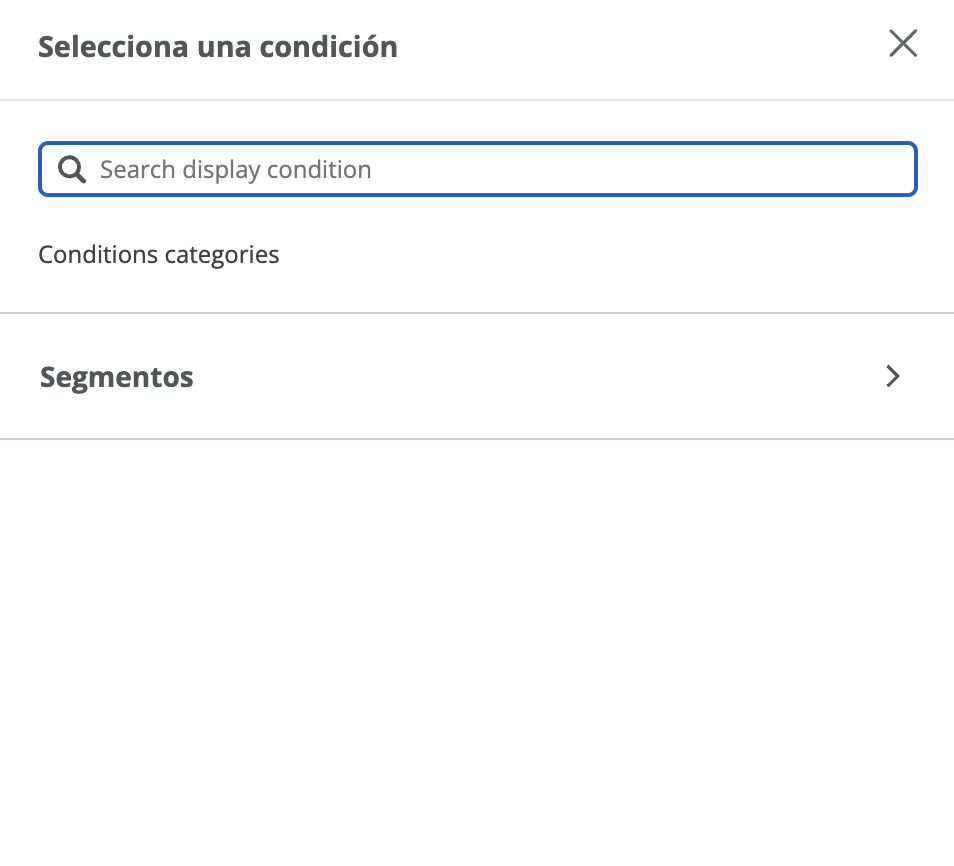This screenshot has width=954, height=866.
Task: Close the Selecciona una condición panel
Action: (x=903, y=44)
